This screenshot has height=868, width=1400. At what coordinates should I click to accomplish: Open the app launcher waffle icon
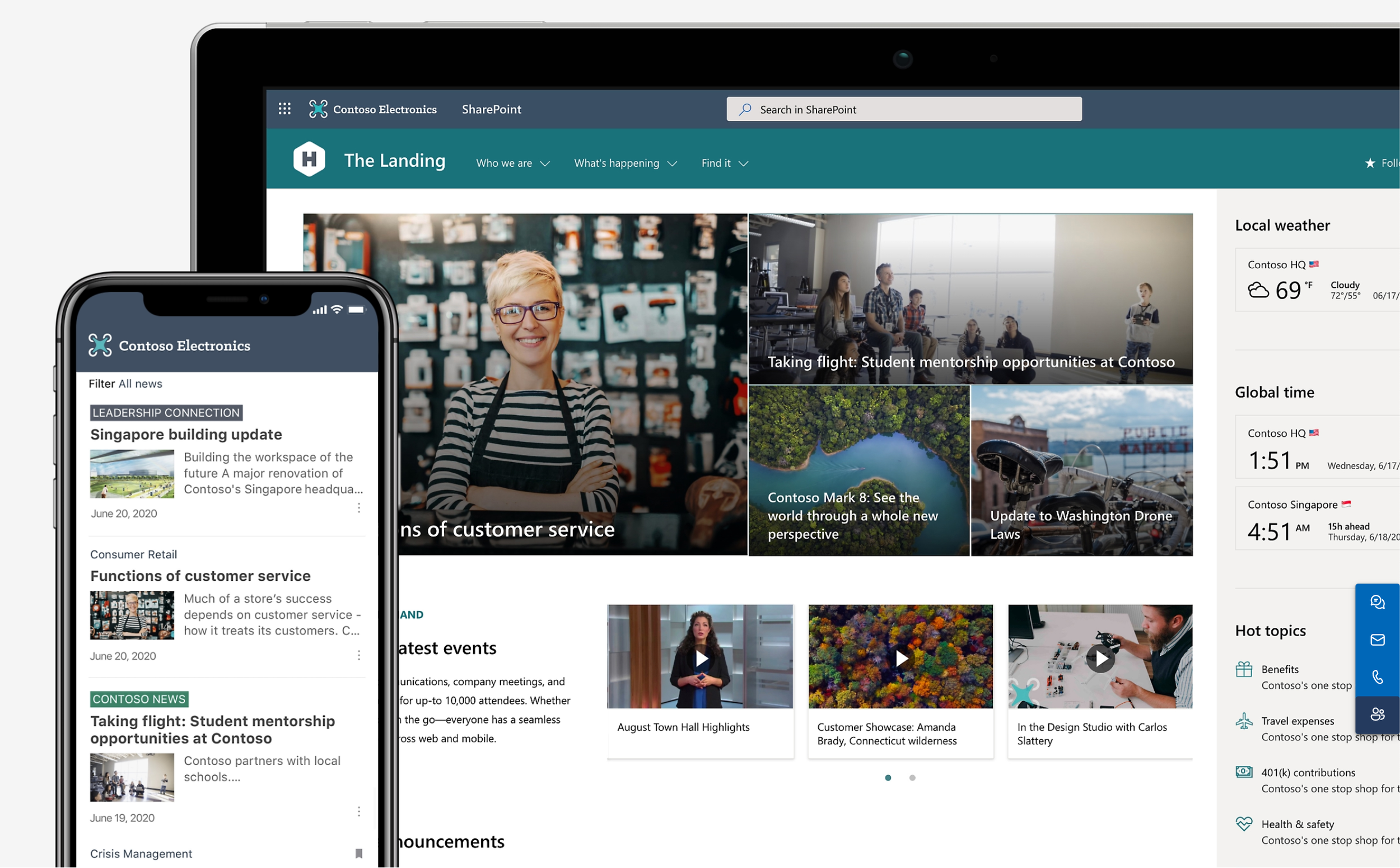coord(284,109)
